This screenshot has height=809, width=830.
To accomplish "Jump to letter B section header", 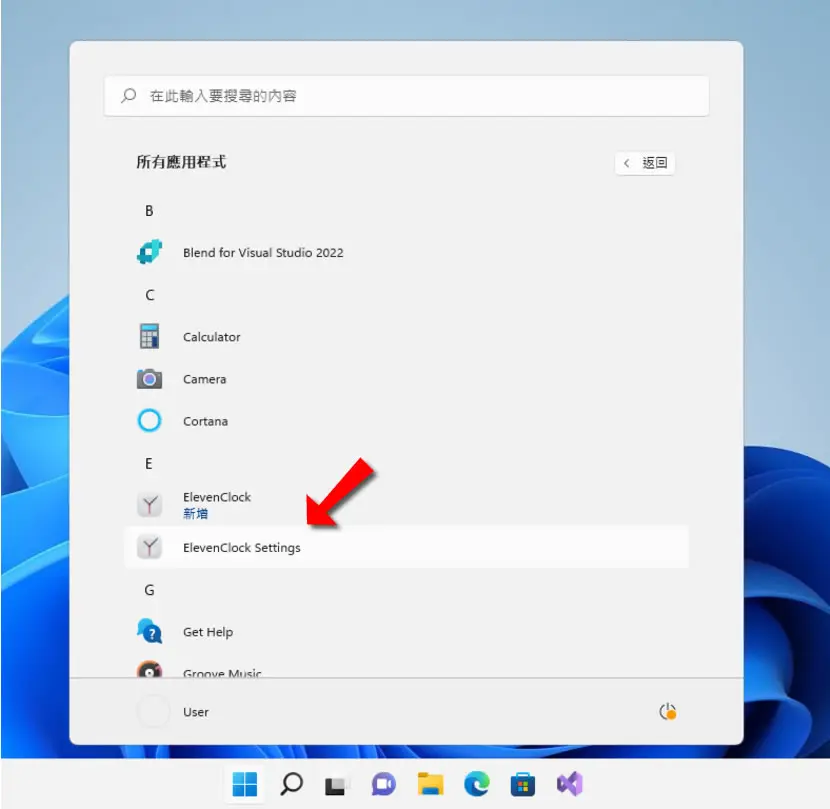I will [x=149, y=211].
